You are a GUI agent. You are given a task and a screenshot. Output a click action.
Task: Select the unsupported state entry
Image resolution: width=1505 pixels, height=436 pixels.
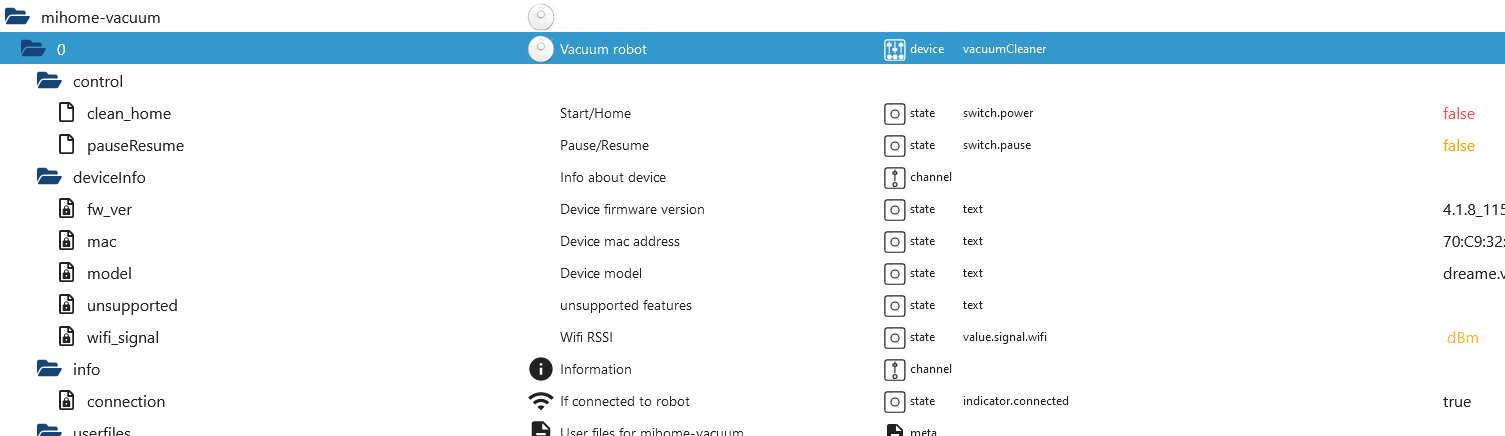(x=132, y=305)
